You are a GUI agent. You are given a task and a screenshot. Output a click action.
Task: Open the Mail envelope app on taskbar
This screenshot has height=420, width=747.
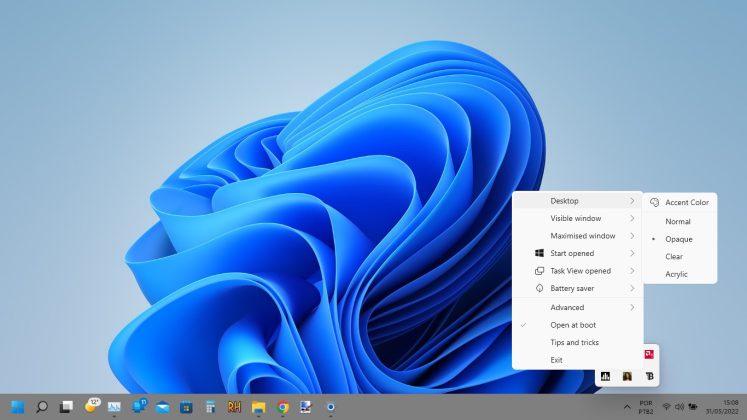pos(162,407)
